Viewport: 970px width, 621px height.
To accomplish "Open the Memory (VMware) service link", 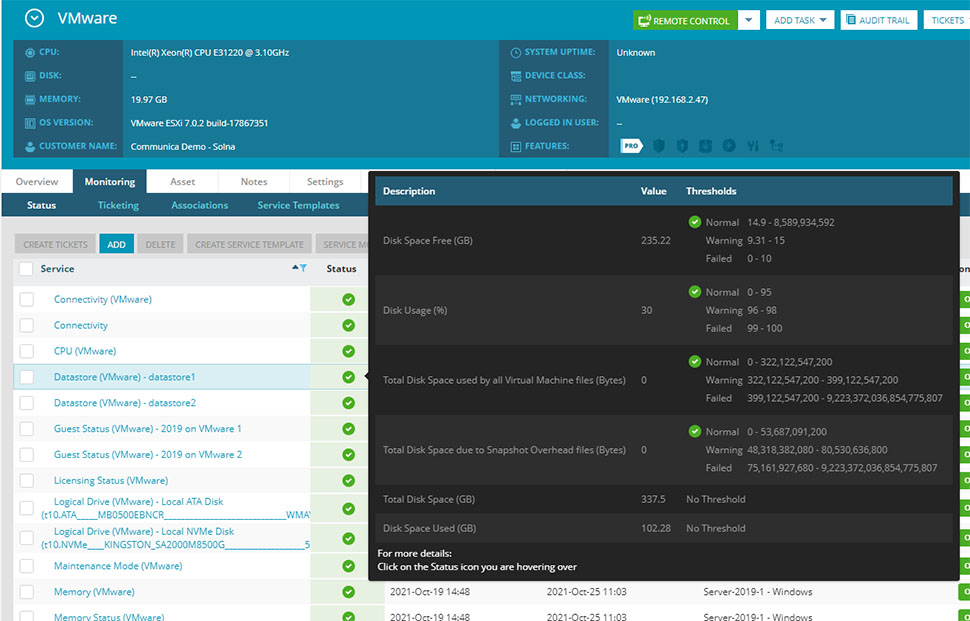I will [94, 592].
